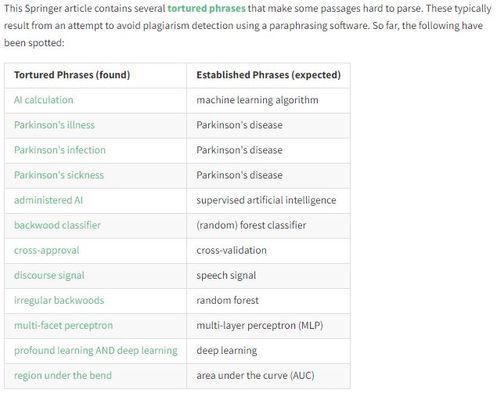This screenshot has width=497, height=400.
Task: Open 'profound learning AND deep learning' link
Action: coord(96,350)
